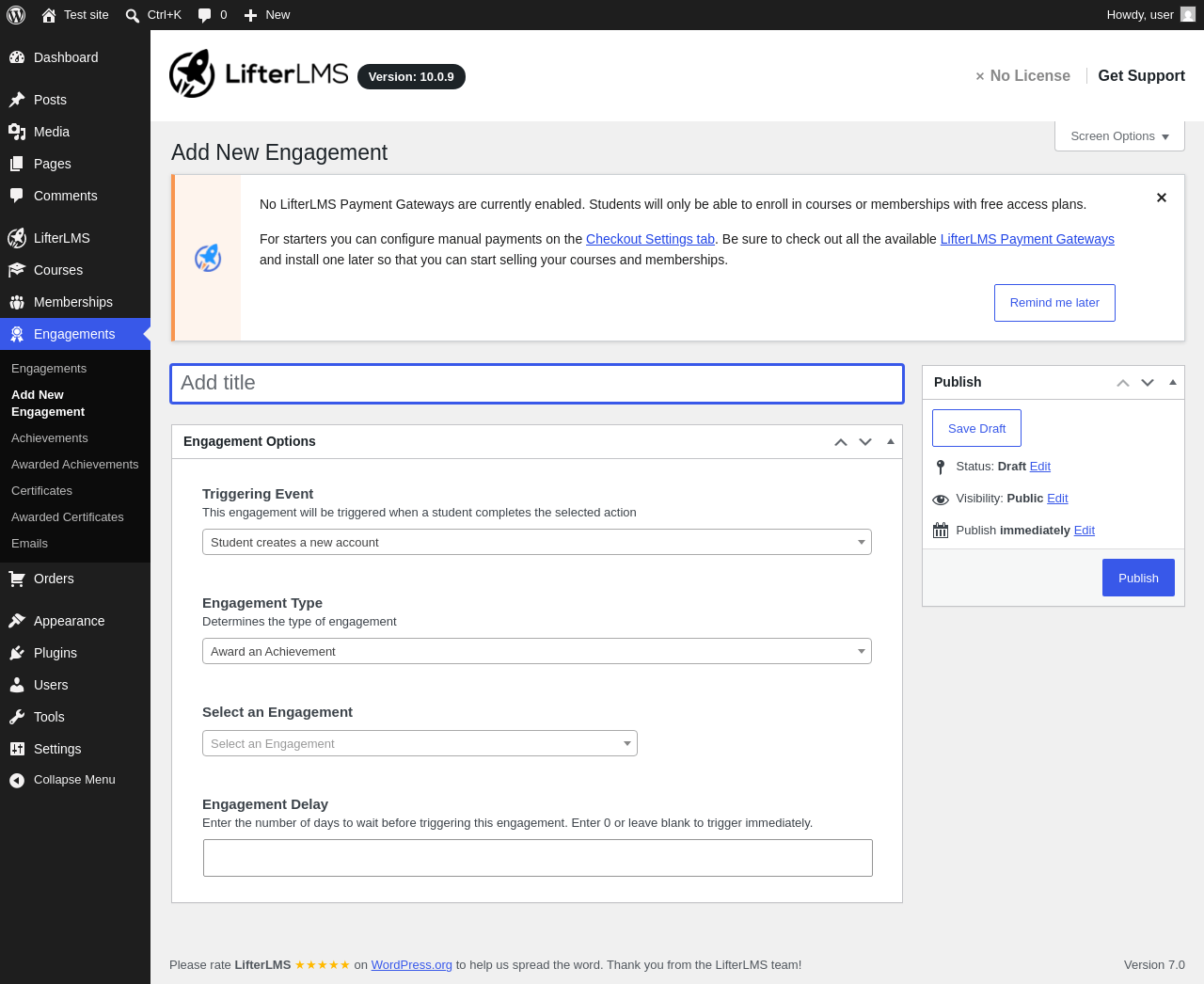The height and width of the screenshot is (984, 1204).
Task: Open Emails submenu item
Action: 29,544
